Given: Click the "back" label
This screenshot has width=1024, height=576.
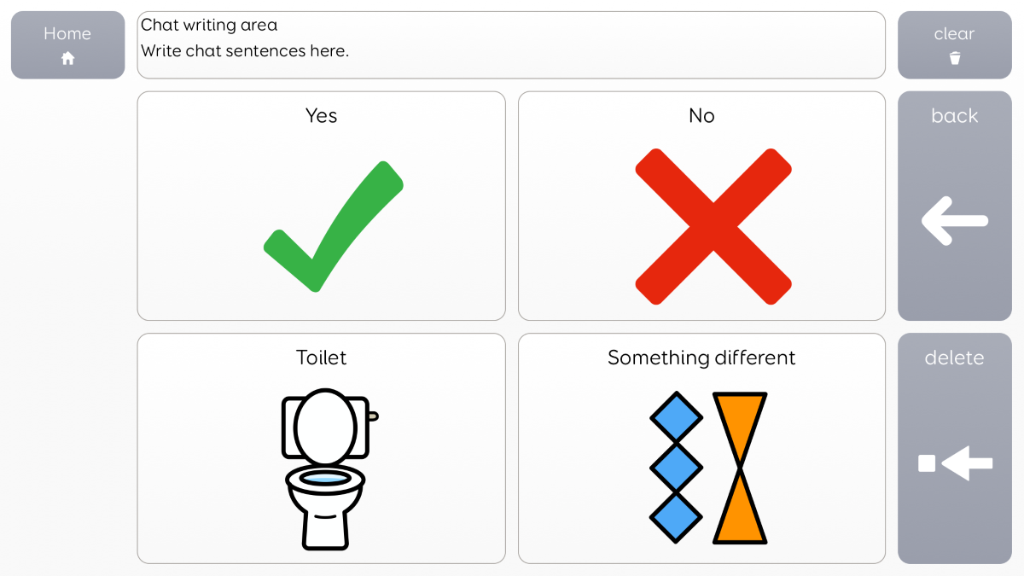Looking at the screenshot, I should click(x=955, y=116).
